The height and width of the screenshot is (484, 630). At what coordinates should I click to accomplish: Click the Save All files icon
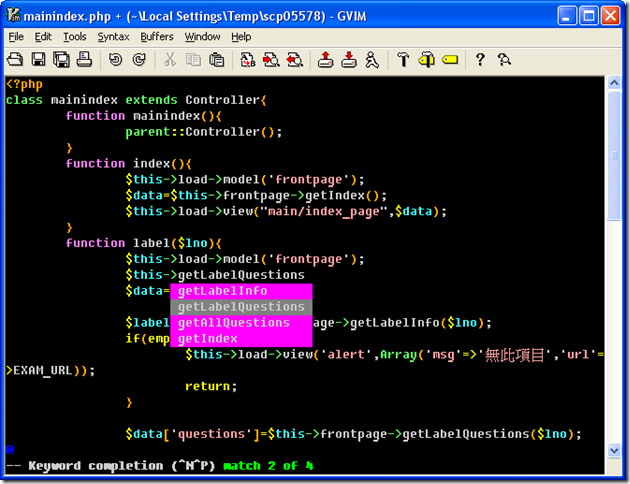61,60
